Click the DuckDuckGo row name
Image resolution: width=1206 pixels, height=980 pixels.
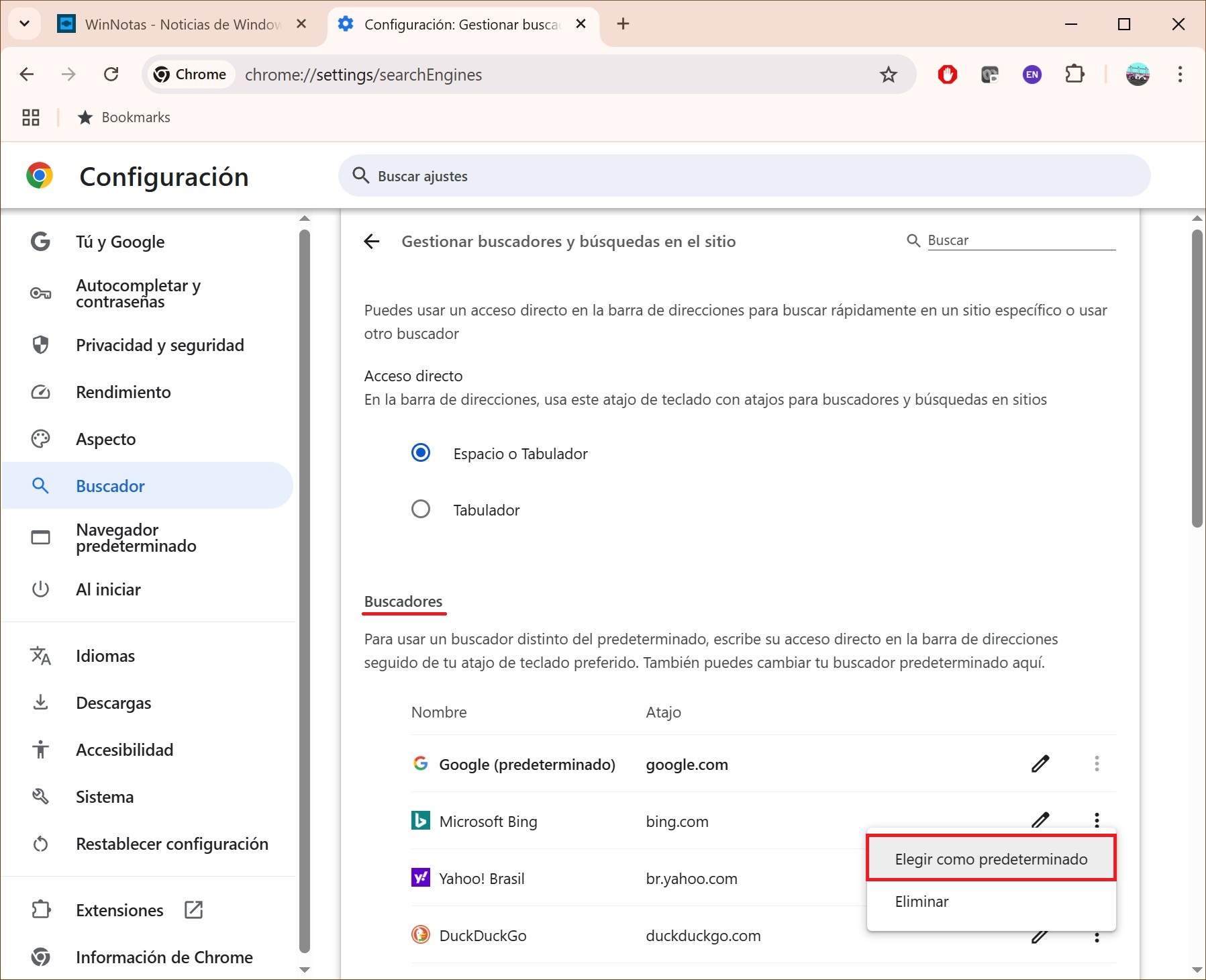[x=483, y=936]
